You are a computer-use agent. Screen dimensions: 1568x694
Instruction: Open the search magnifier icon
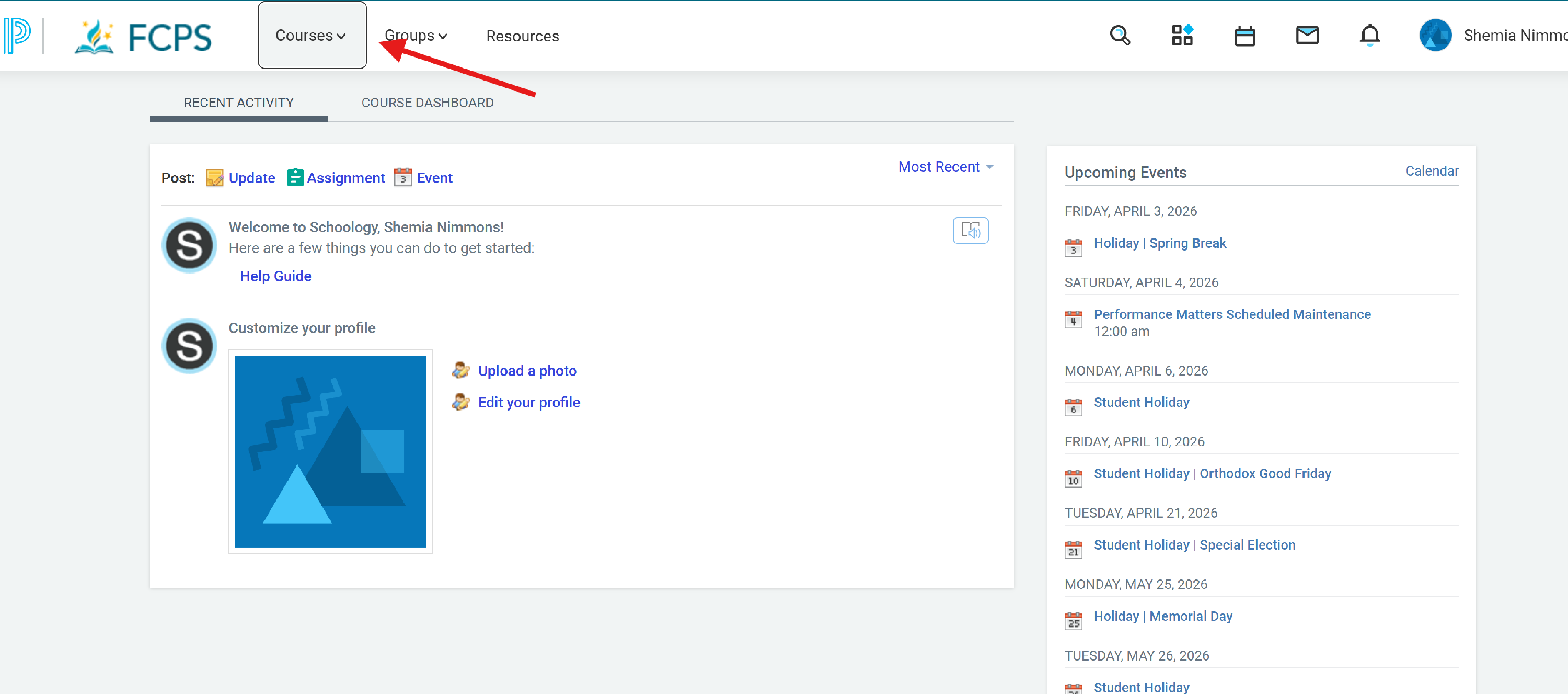[1120, 36]
